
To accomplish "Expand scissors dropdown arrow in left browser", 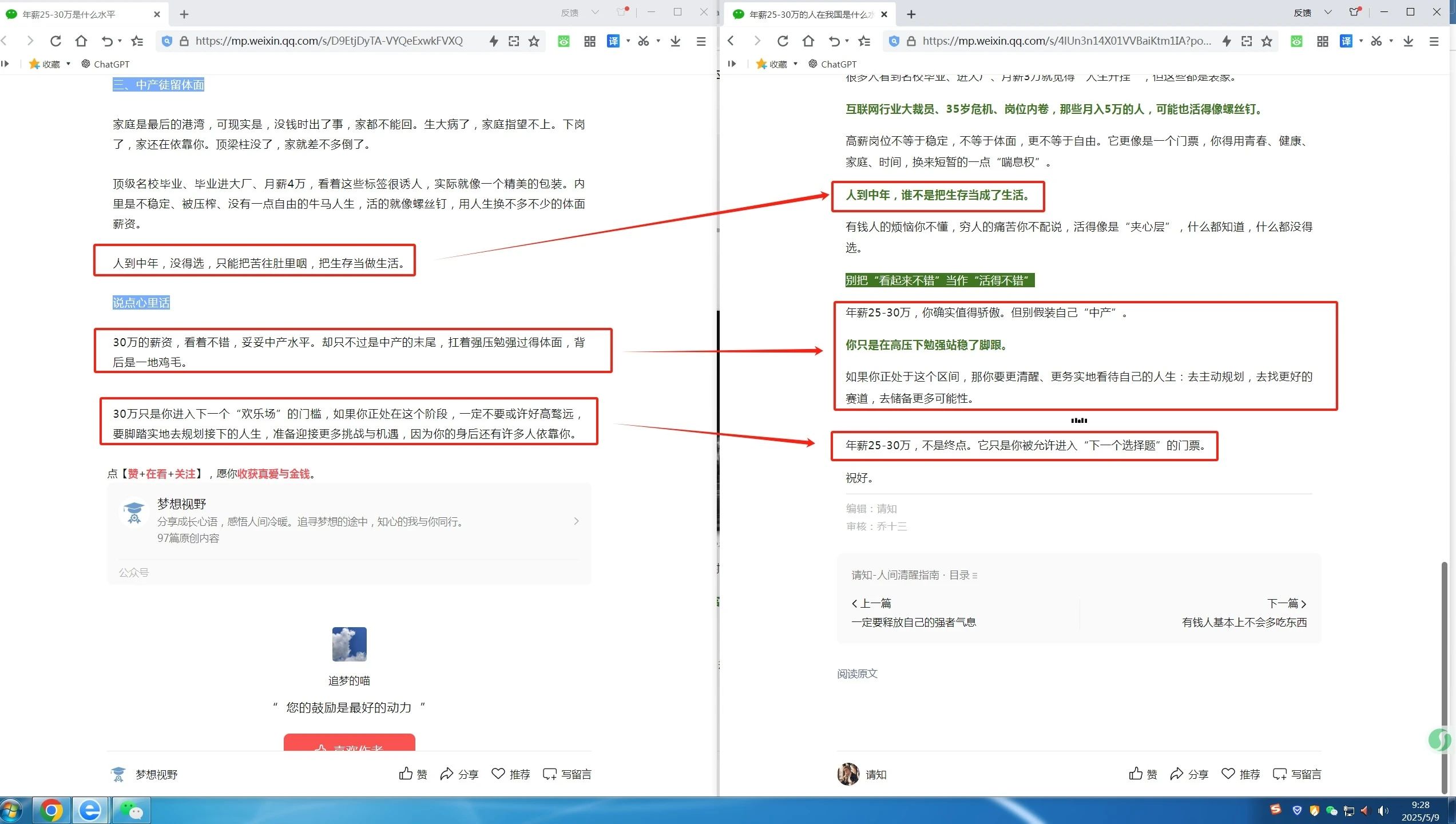I will [658, 41].
